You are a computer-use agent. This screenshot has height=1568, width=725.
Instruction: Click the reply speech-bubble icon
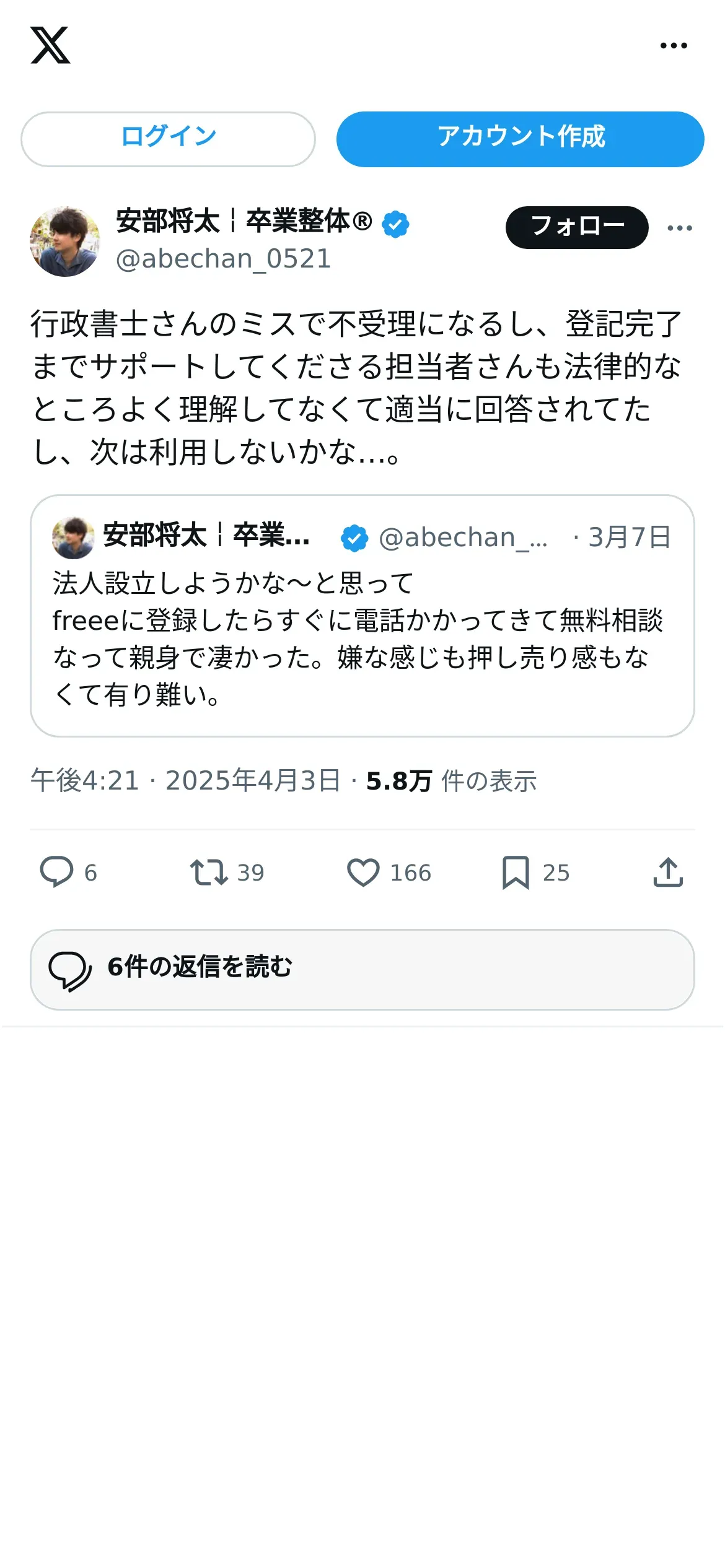[56, 872]
